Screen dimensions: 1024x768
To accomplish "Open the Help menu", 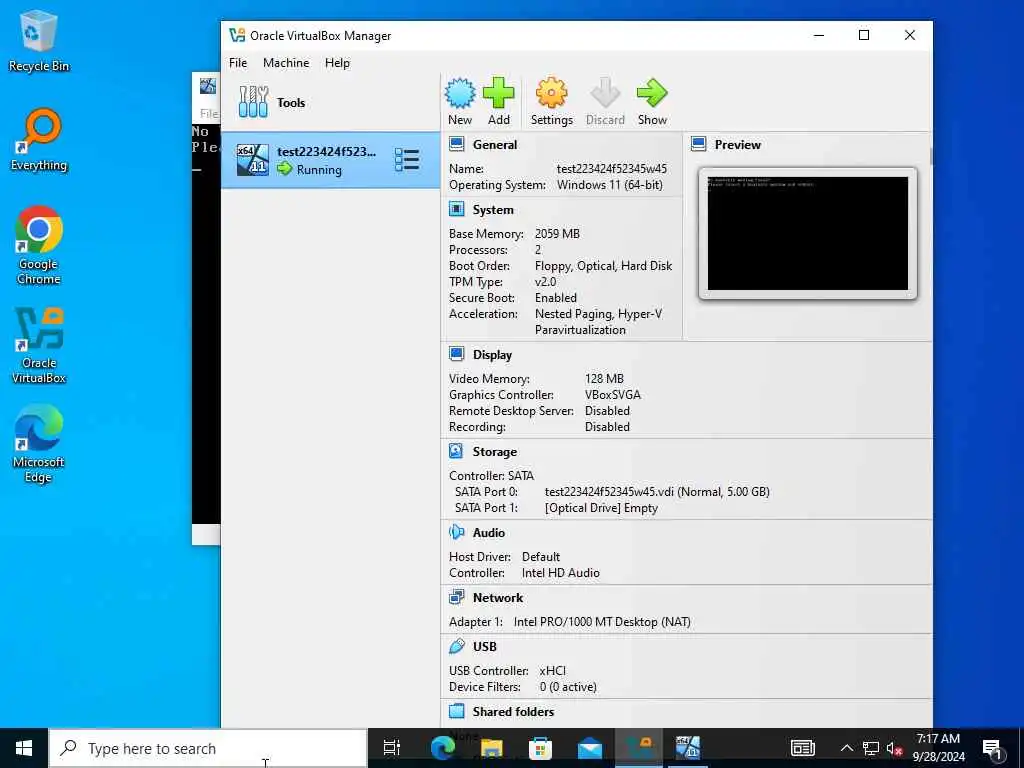I will coord(337,63).
